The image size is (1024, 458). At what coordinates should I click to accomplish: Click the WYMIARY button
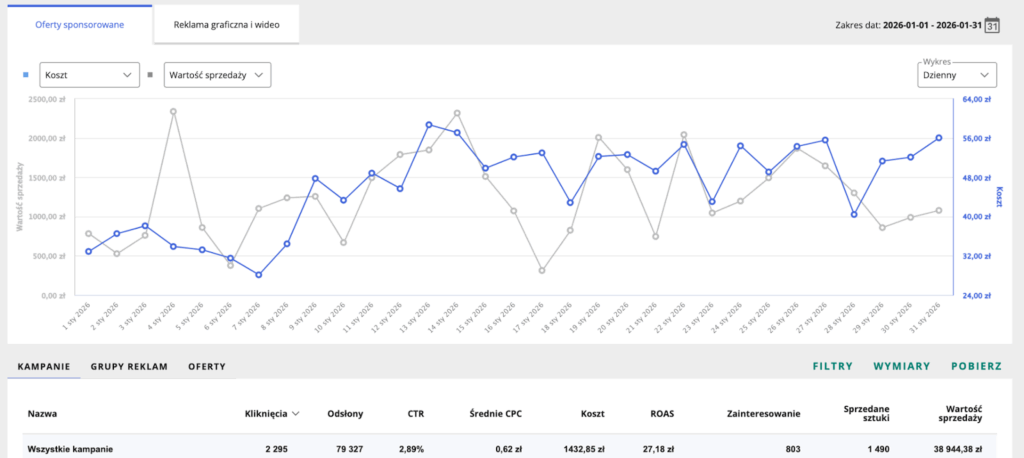902,367
